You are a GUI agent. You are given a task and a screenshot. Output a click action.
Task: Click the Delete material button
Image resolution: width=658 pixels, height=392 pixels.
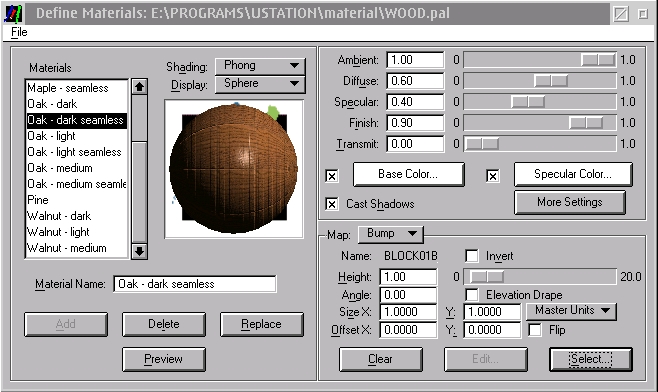pos(164,324)
